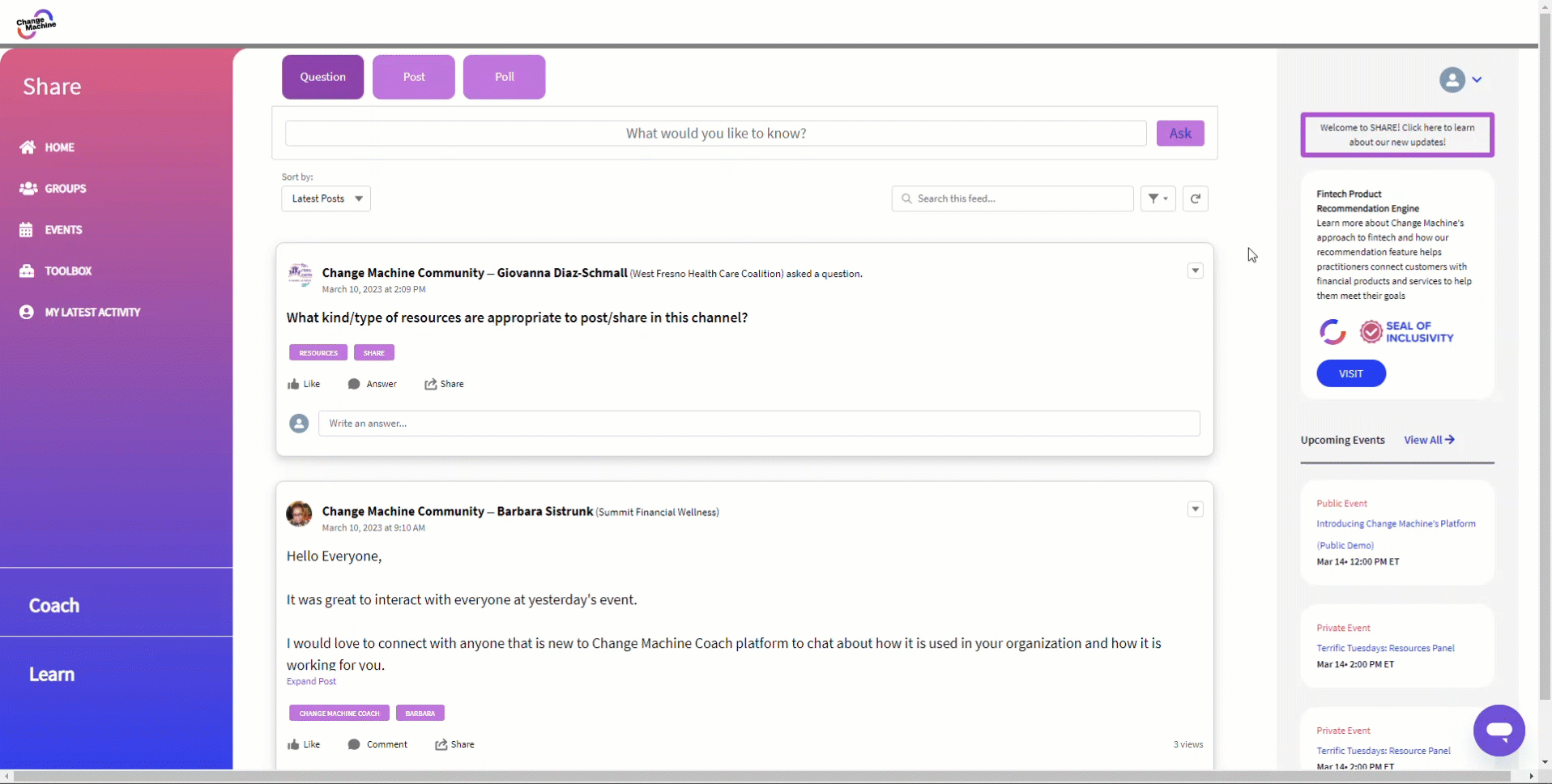
Task: Select the Question tab
Action: click(x=322, y=77)
